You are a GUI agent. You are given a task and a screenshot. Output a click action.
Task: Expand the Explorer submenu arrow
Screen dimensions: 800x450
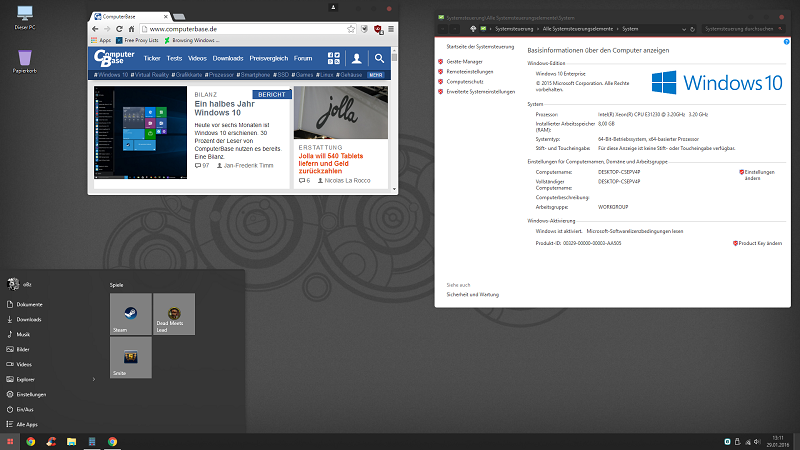[94, 380]
